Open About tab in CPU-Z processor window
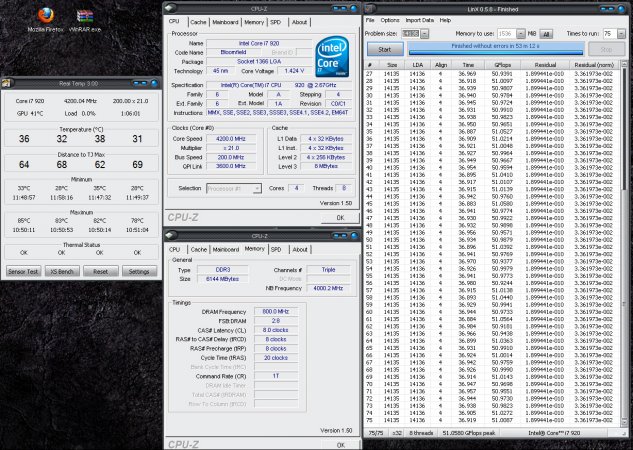 [300, 22]
